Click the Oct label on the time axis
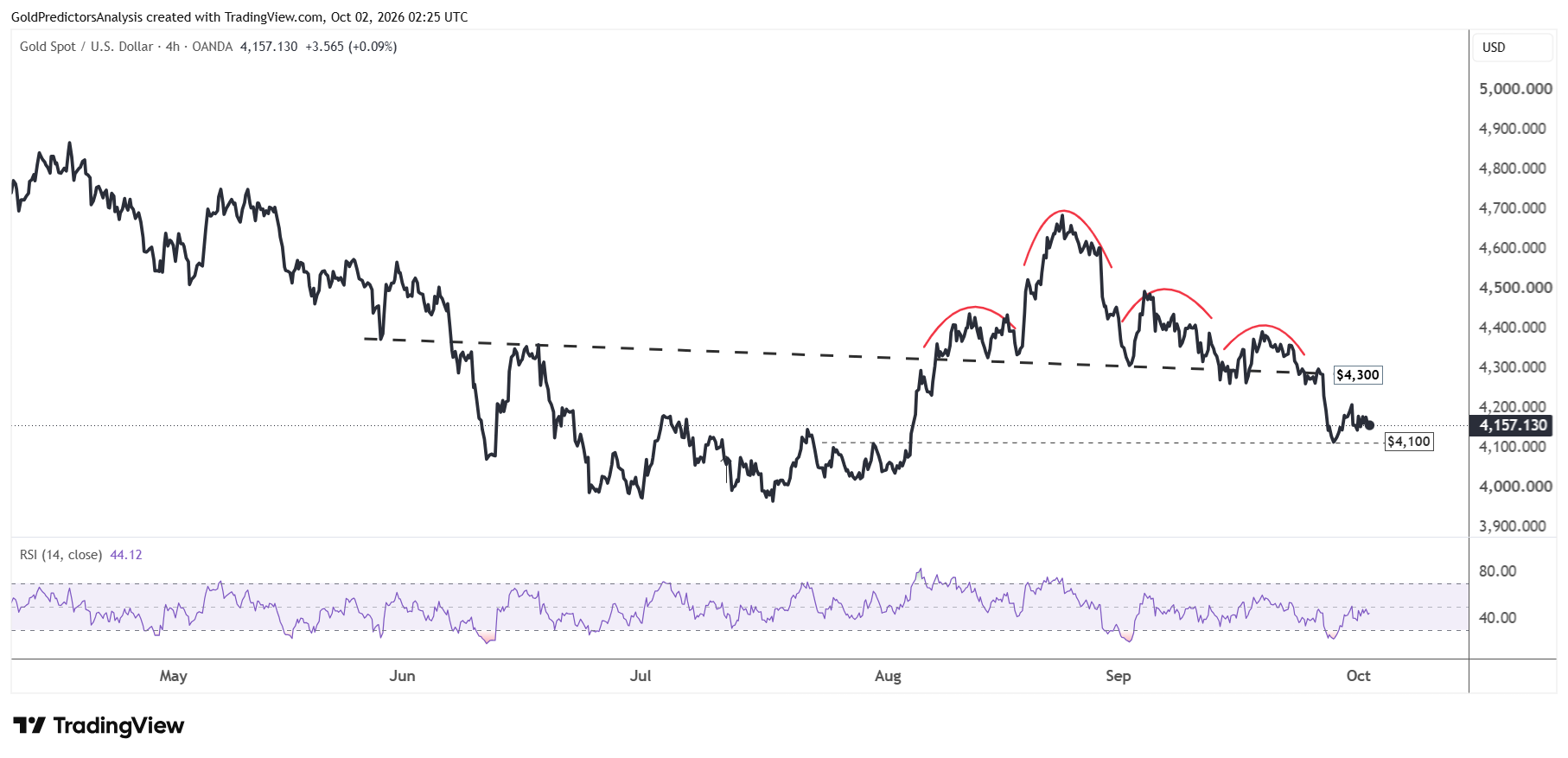 (x=1359, y=676)
